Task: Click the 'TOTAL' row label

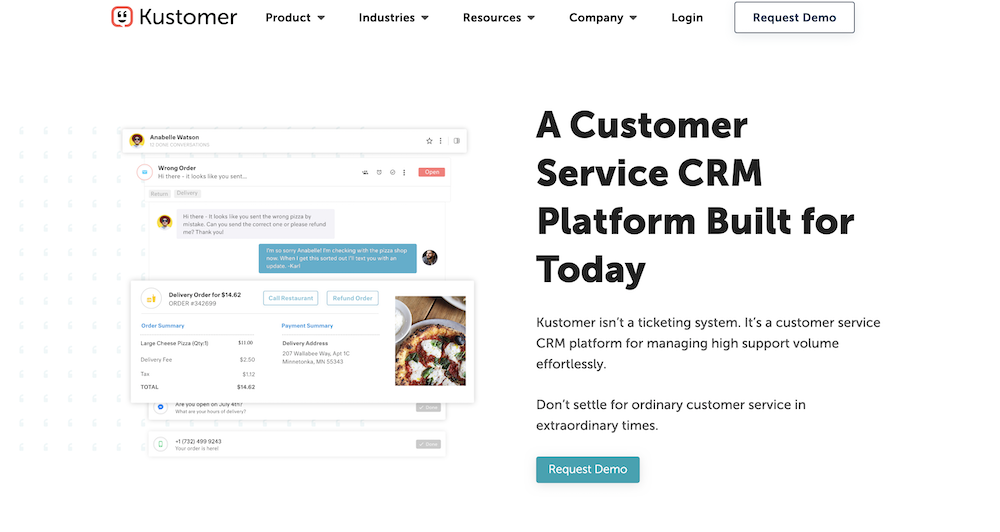Action: 149,387
